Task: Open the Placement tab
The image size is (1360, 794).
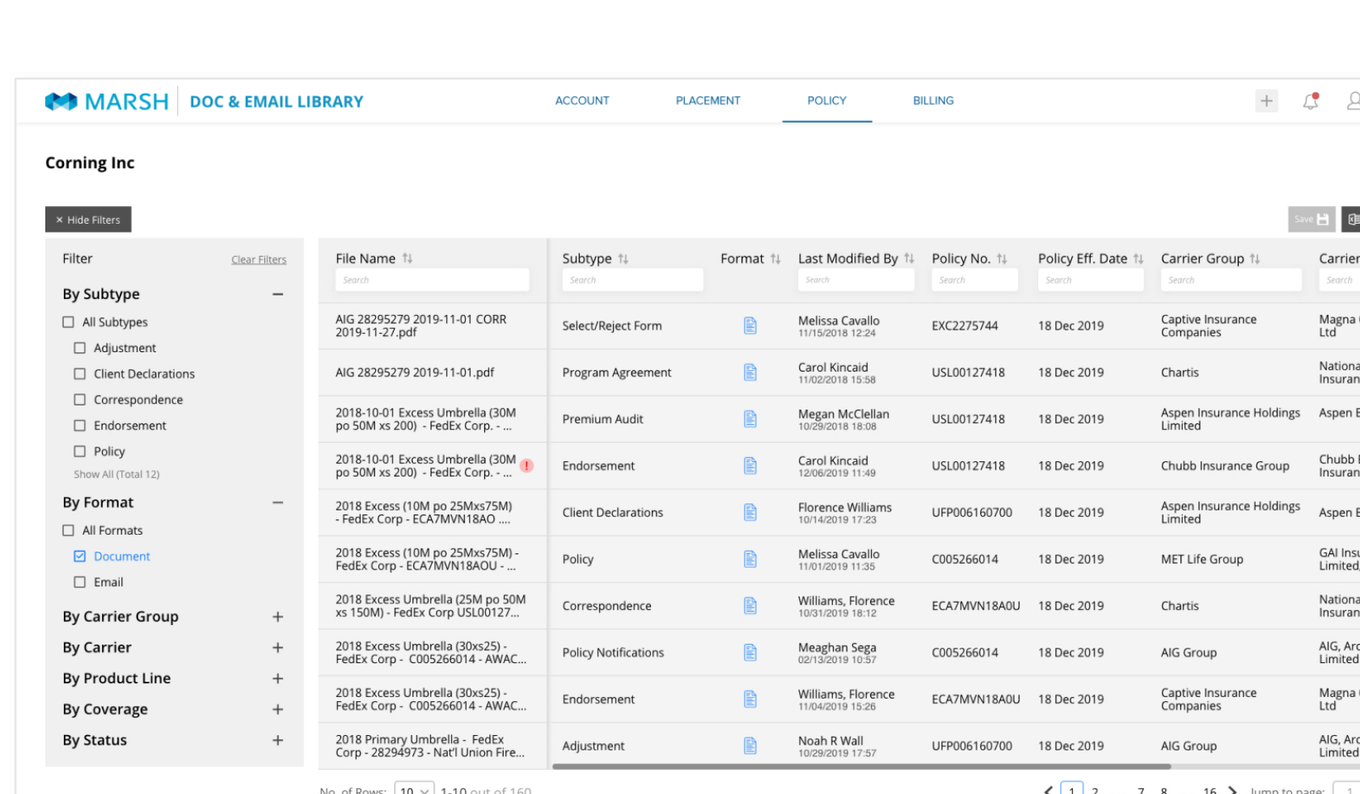Action: click(708, 101)
